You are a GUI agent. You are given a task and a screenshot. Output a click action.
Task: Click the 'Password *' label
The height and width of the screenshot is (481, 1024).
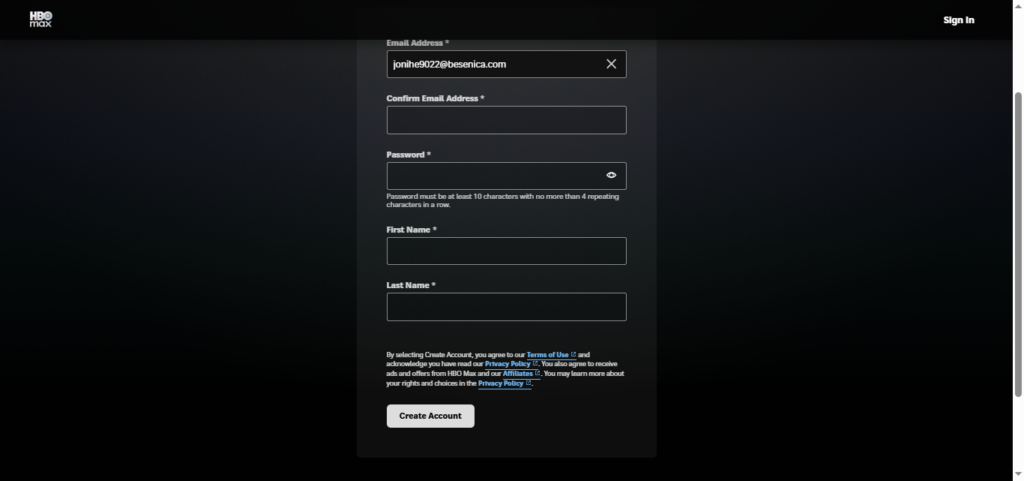click(408, 155)
